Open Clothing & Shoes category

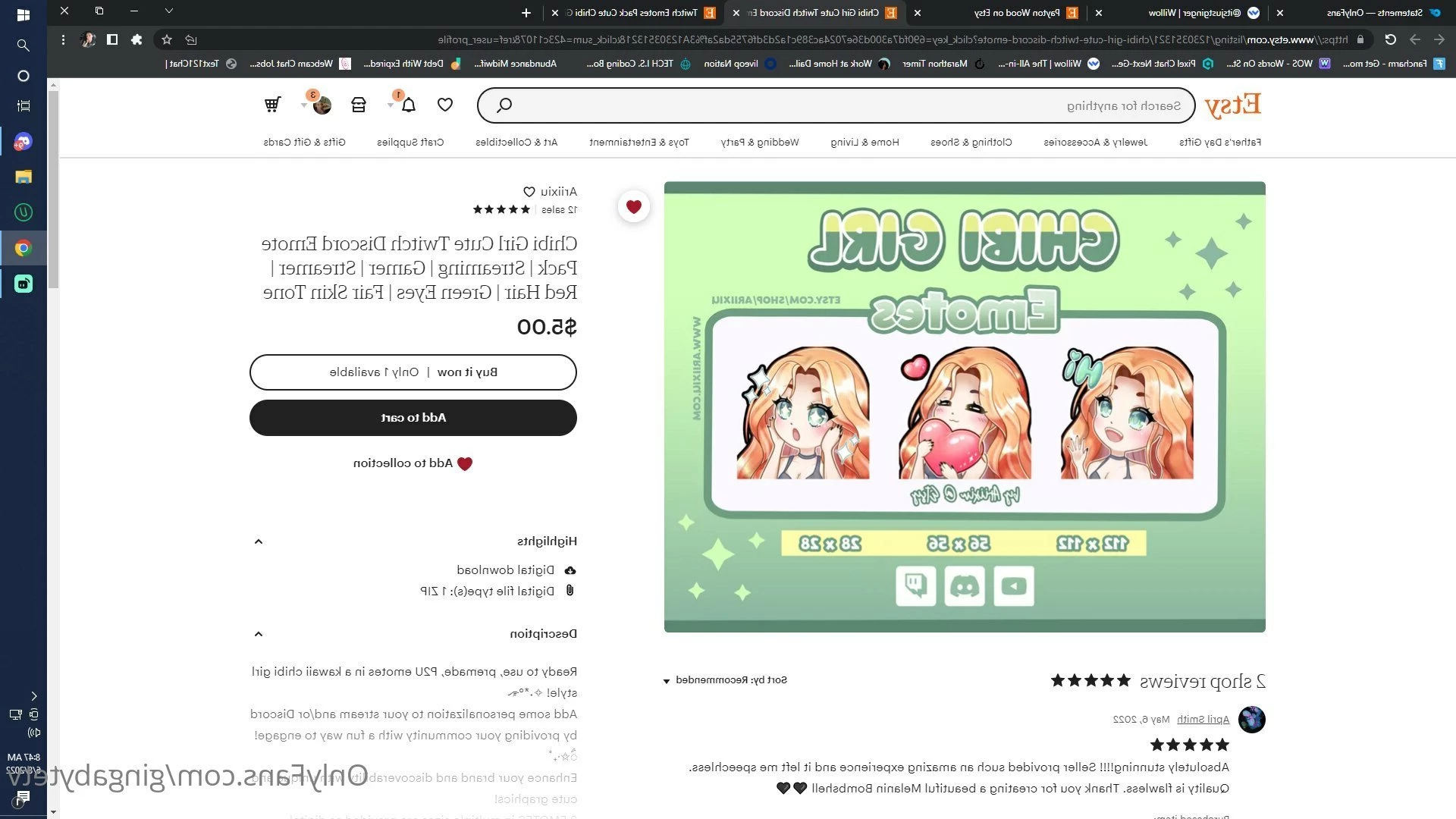click(x=971, y=142)
